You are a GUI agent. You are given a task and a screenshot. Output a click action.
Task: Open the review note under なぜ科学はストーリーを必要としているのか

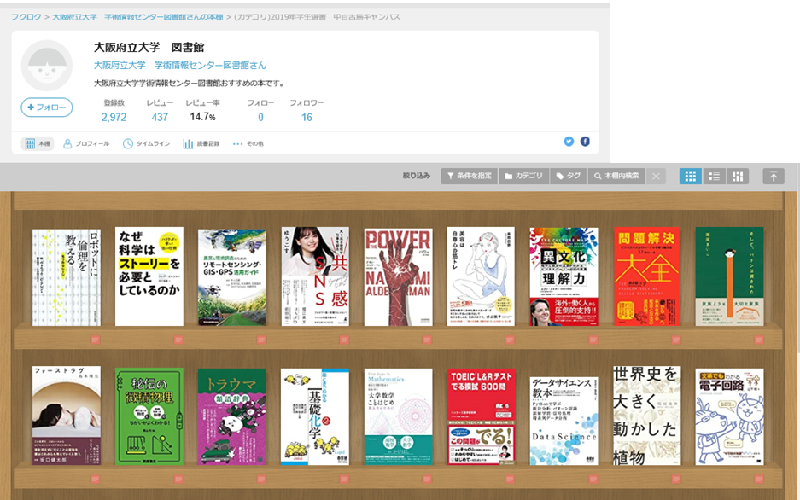178,339
